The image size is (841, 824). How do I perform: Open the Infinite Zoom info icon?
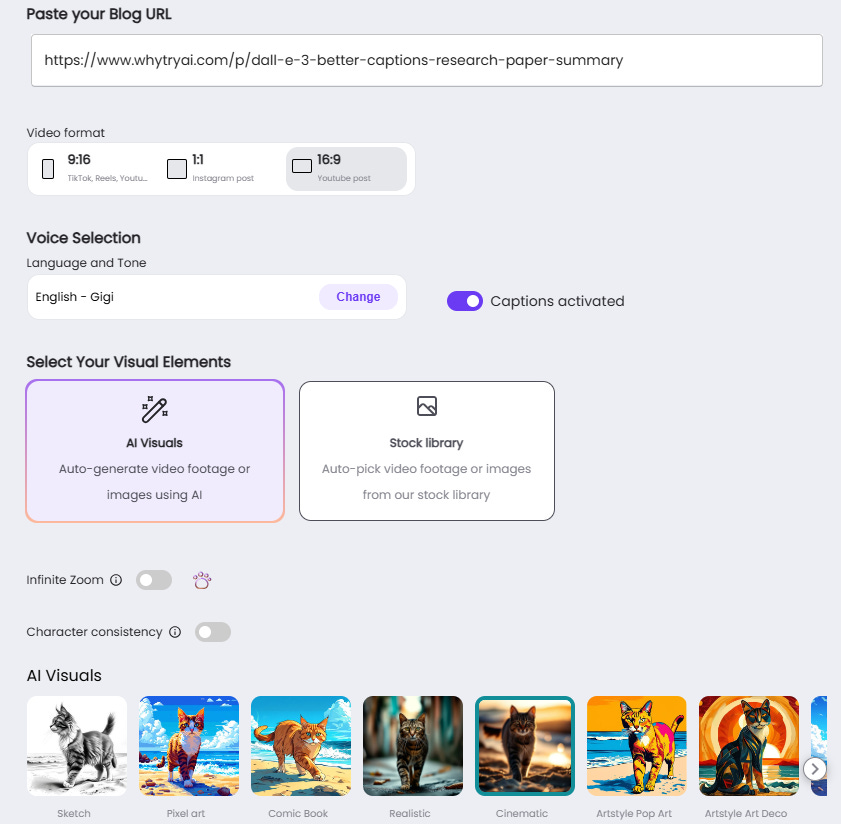pyautogui.click(x=116, y=580)
